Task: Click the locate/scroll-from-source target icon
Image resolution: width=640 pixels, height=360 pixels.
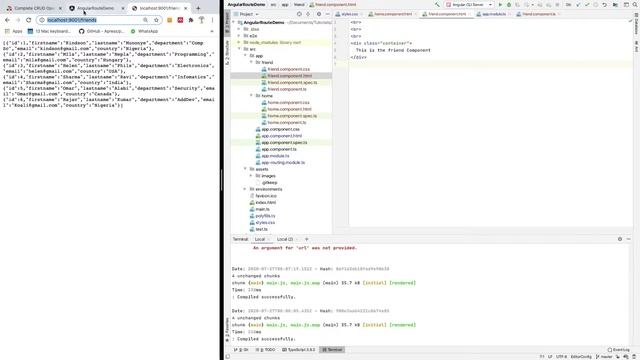Action: point(299,14)
